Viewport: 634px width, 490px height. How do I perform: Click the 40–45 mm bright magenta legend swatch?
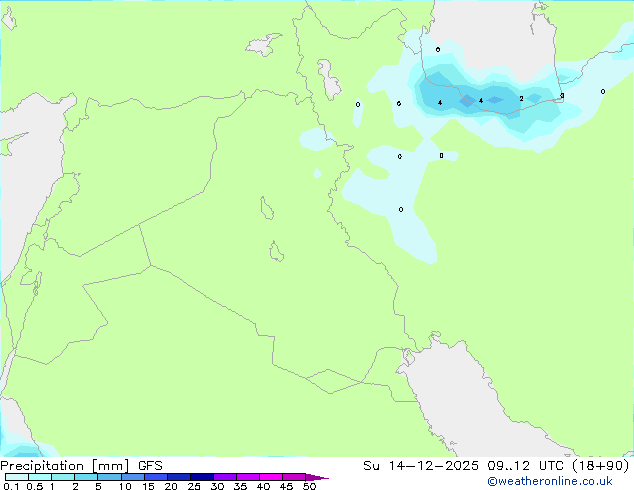(x=271, y=477)
